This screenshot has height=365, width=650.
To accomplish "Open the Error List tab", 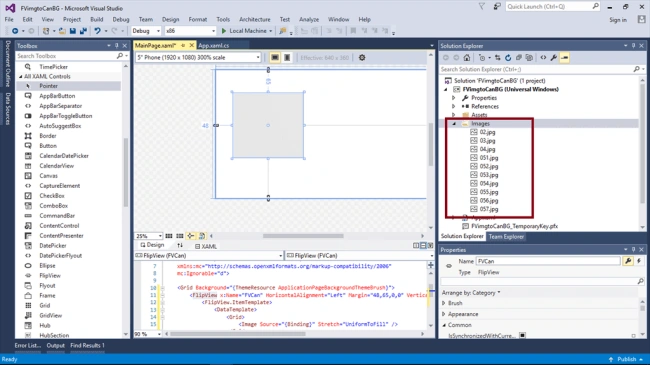I will 27,346.
